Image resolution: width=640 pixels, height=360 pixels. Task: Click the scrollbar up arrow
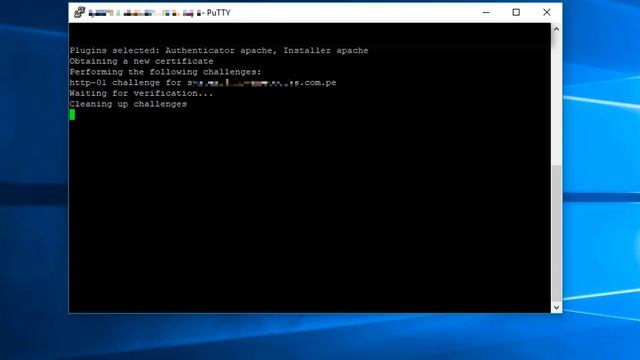pyautogui.click(x=556, y=29)
